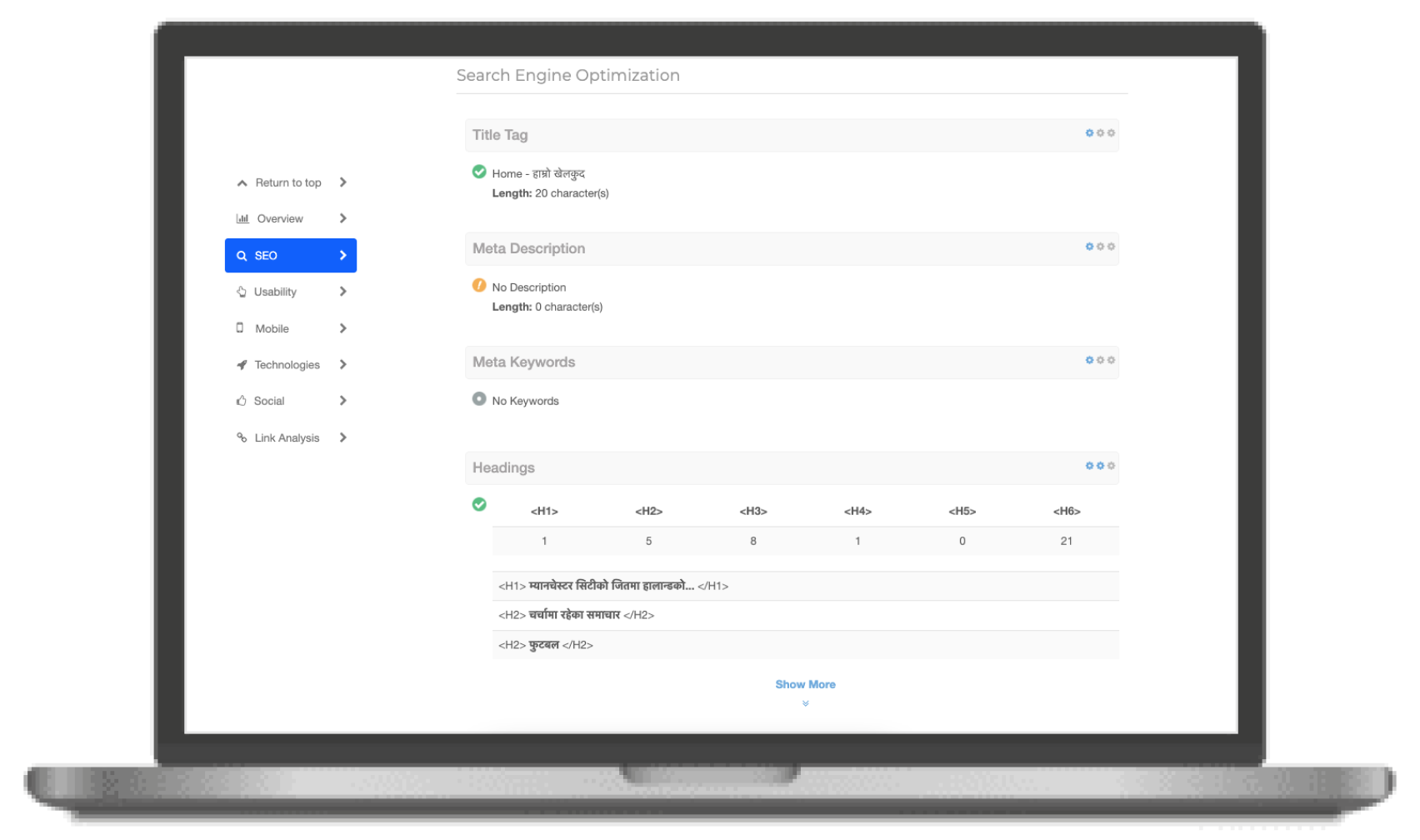Expand the Social chevron arrow
The image size is (1420, 840).
pyautogui.click(x=342, y=401)
